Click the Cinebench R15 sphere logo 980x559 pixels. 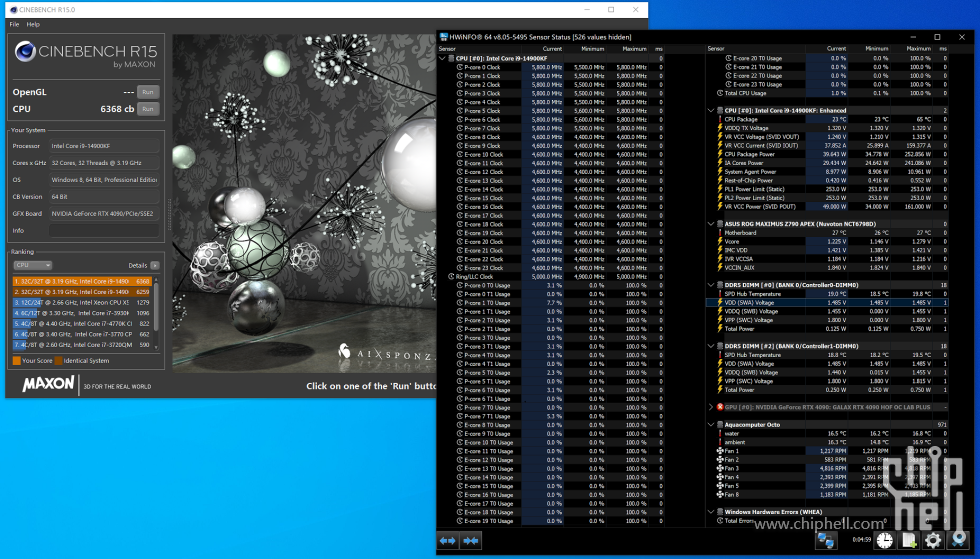tap(25, 51)
